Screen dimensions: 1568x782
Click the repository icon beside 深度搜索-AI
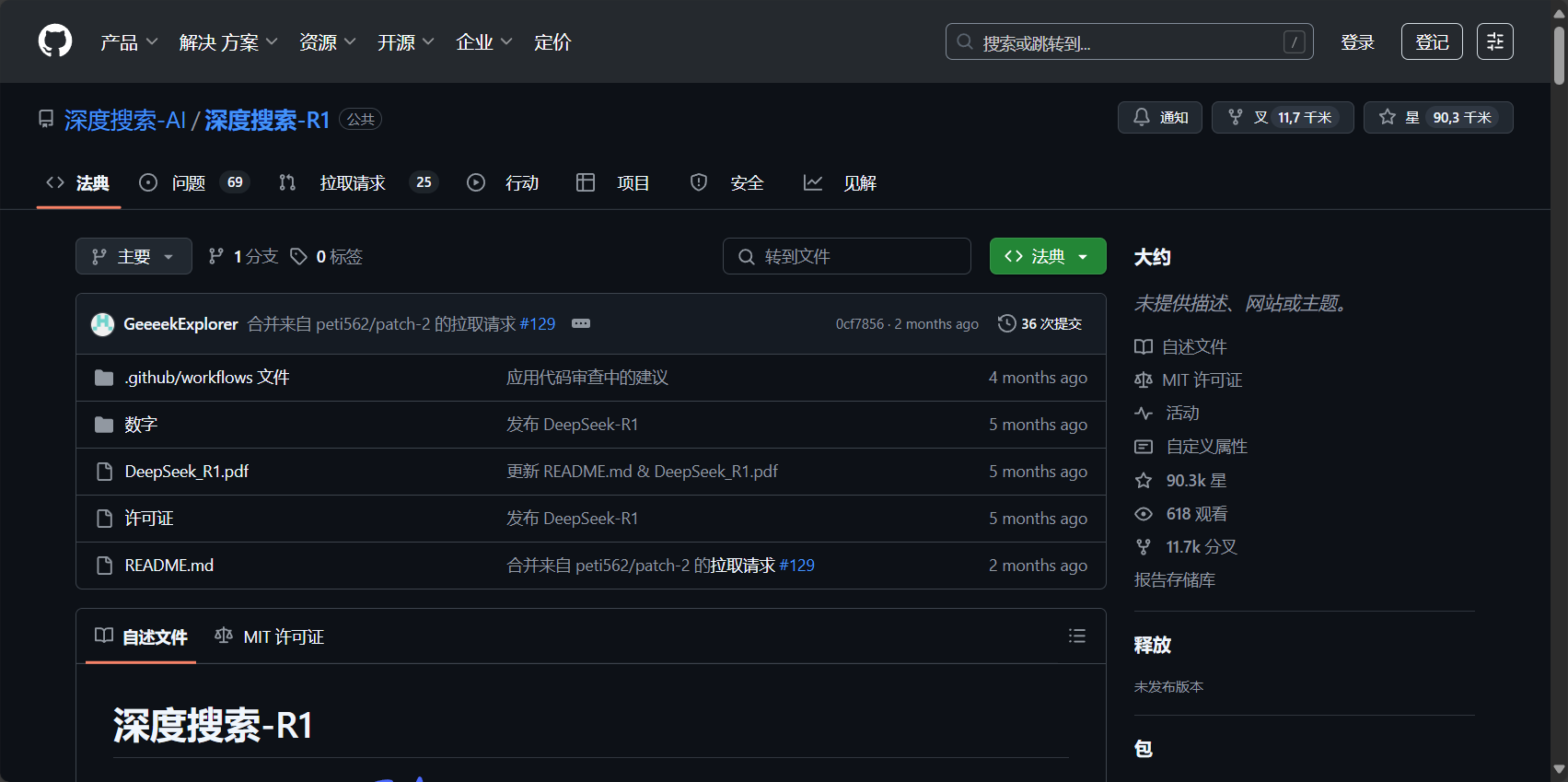coord(46,119)
